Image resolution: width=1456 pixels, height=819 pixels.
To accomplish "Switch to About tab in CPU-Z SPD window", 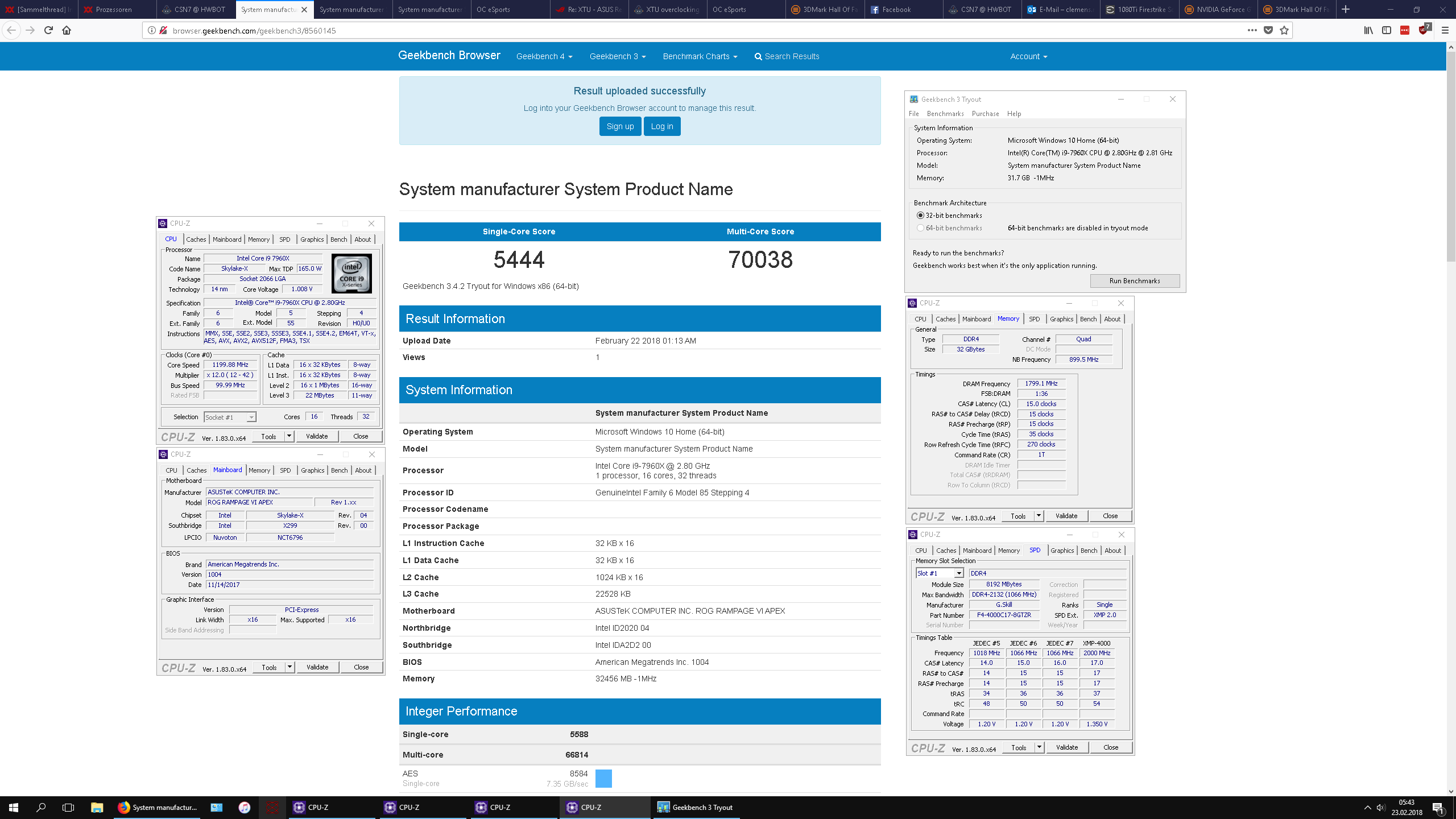I will pyautogui.click(x=1113, y=551).
